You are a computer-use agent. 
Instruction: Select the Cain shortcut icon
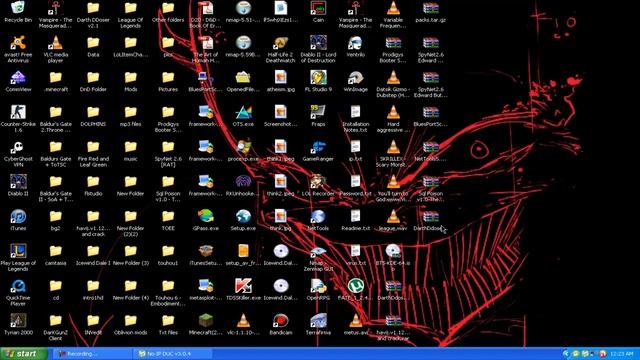click(x=318, y=8)
